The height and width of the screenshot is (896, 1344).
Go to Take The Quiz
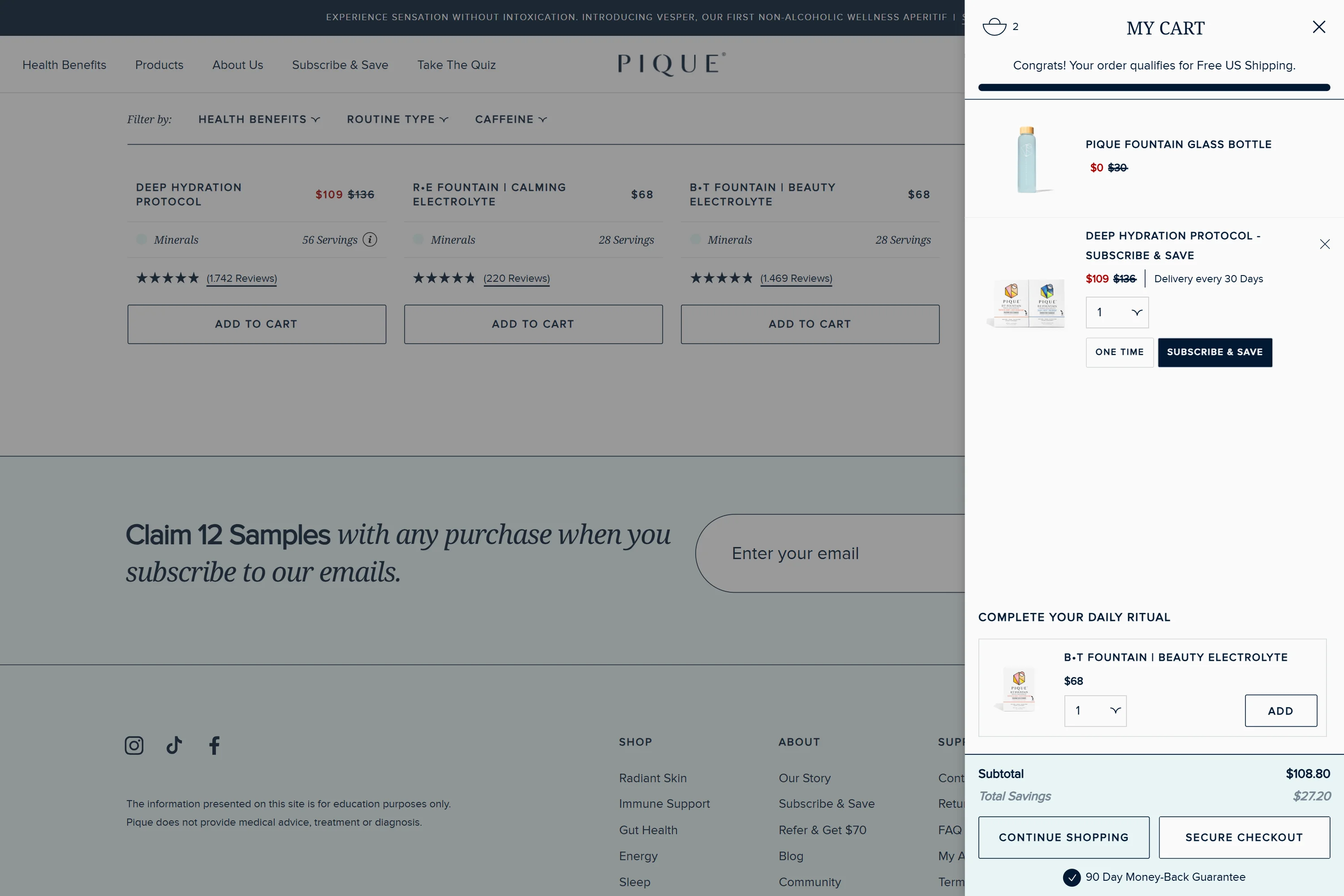pos(456,65)
